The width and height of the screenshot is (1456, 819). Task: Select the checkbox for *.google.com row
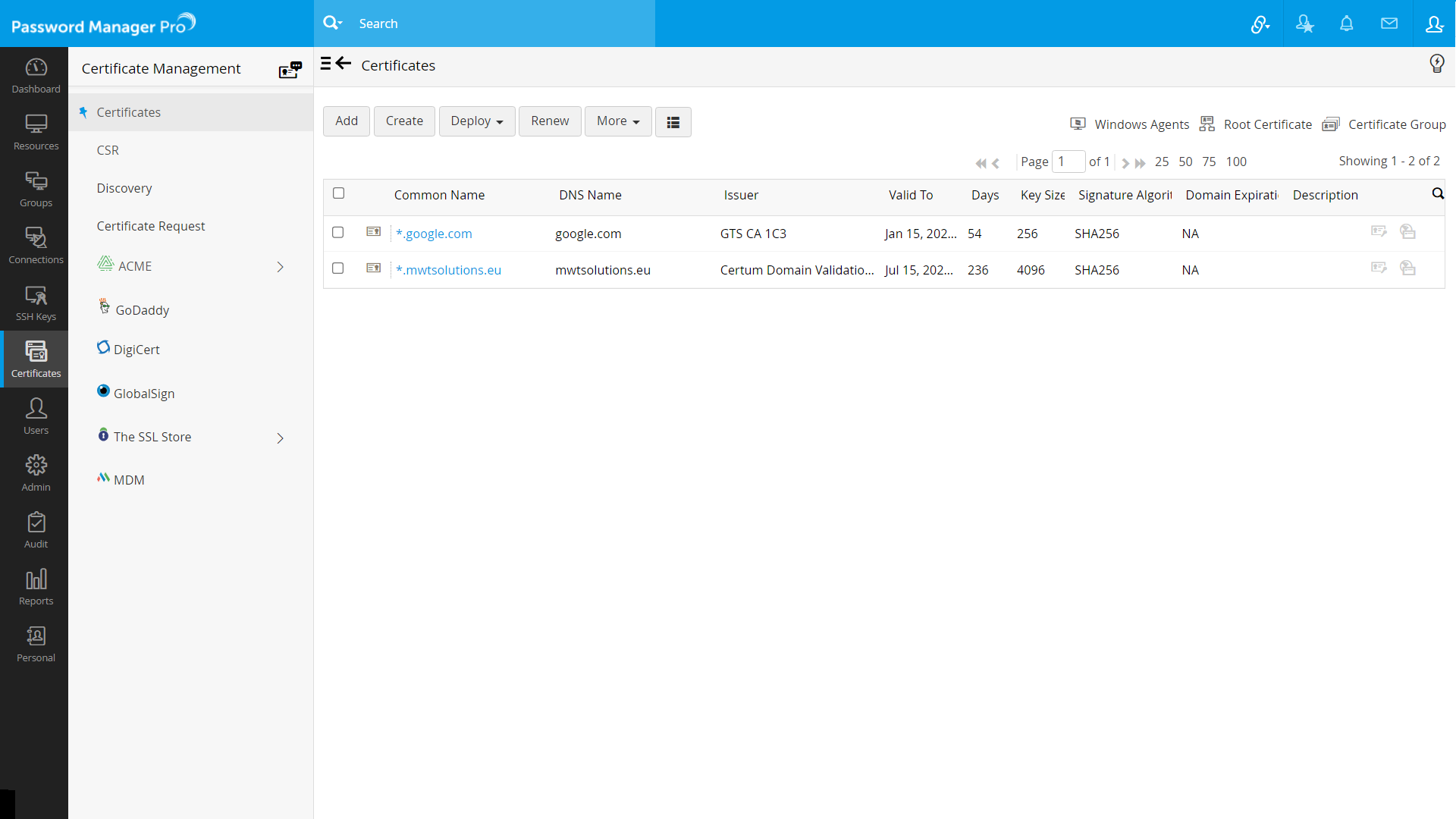coord(337,233)
